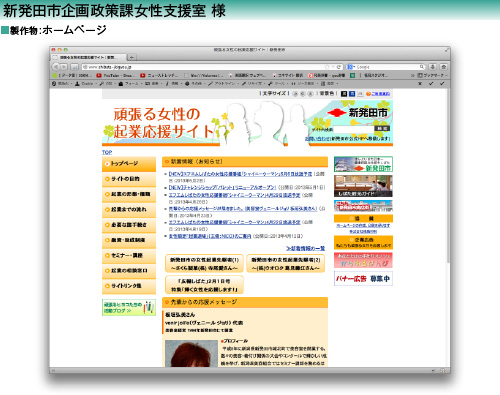Click the magnifier icon in Google search box
The image size is (500, 395).
click(422, 67)
